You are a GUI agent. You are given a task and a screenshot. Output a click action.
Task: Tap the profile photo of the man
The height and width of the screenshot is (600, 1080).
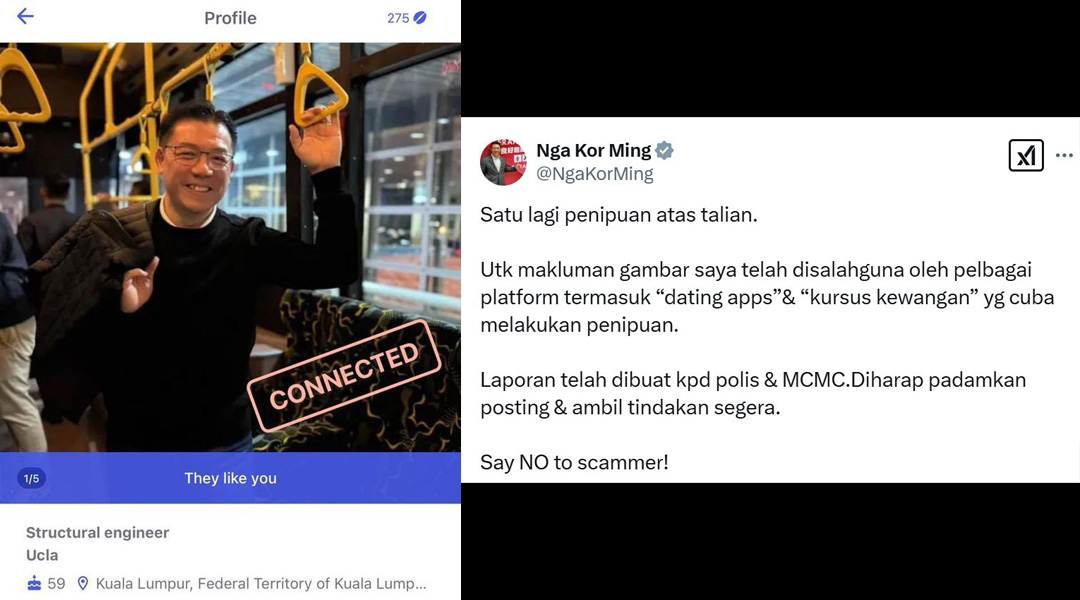pos(230,247)
